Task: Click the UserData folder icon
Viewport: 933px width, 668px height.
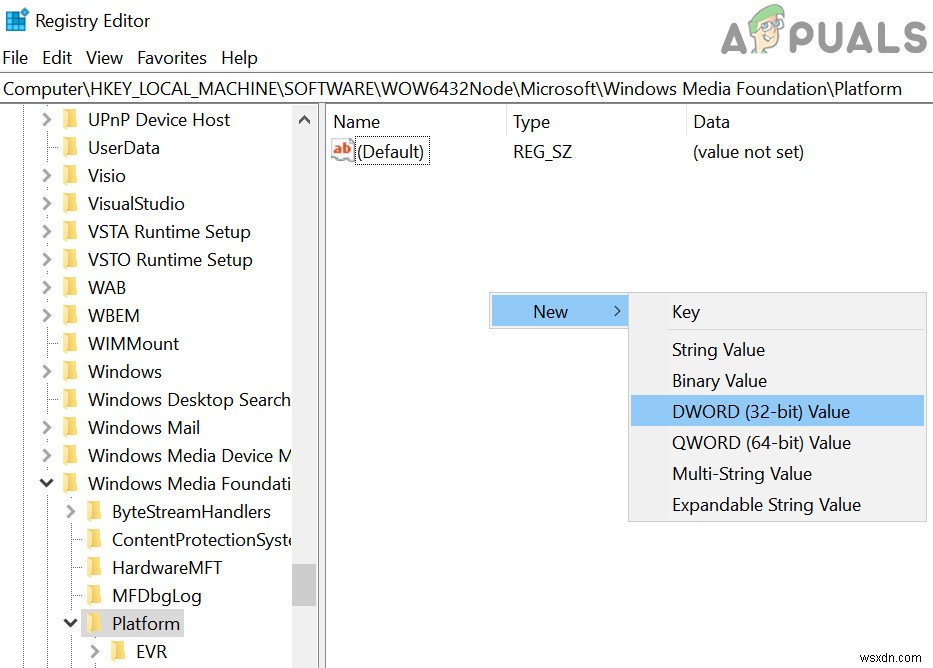Action: click(71, 147)
